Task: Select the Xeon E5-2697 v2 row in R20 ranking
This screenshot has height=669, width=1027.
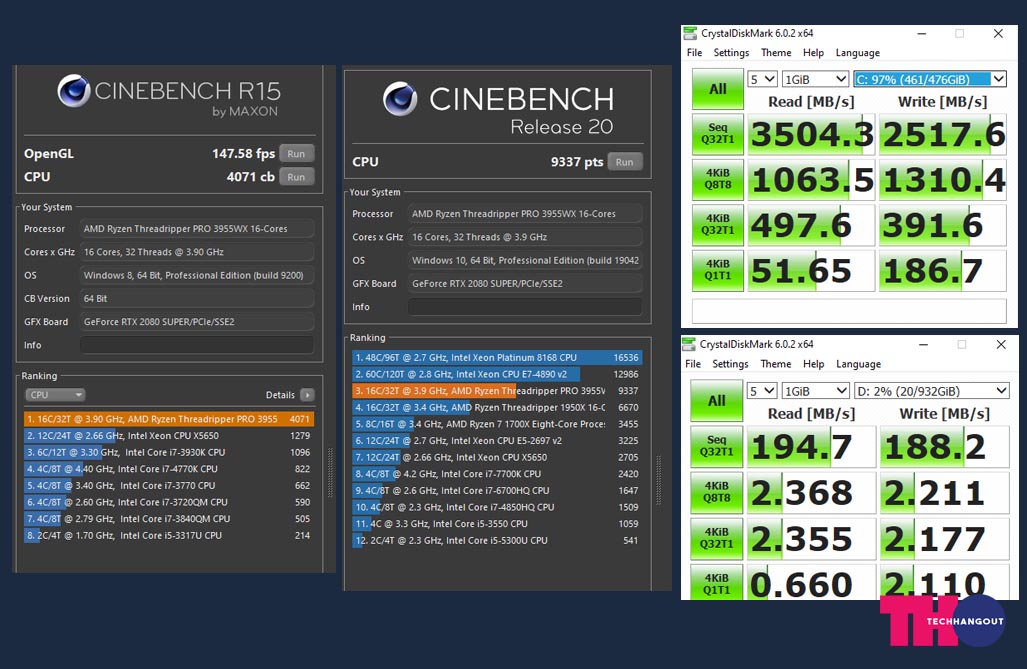Action: 497,441
